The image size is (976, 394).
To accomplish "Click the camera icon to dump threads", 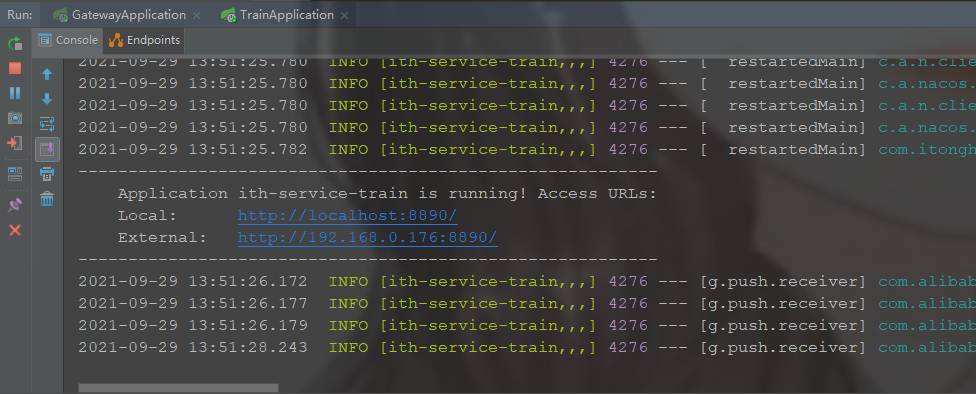I will pos(15,118).
